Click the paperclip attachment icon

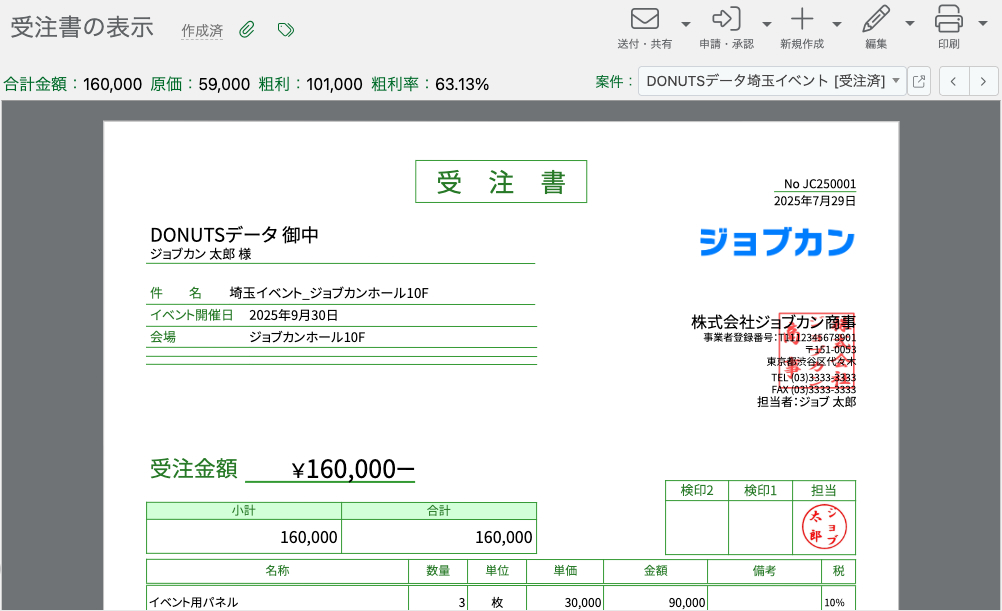coord(247,30)
